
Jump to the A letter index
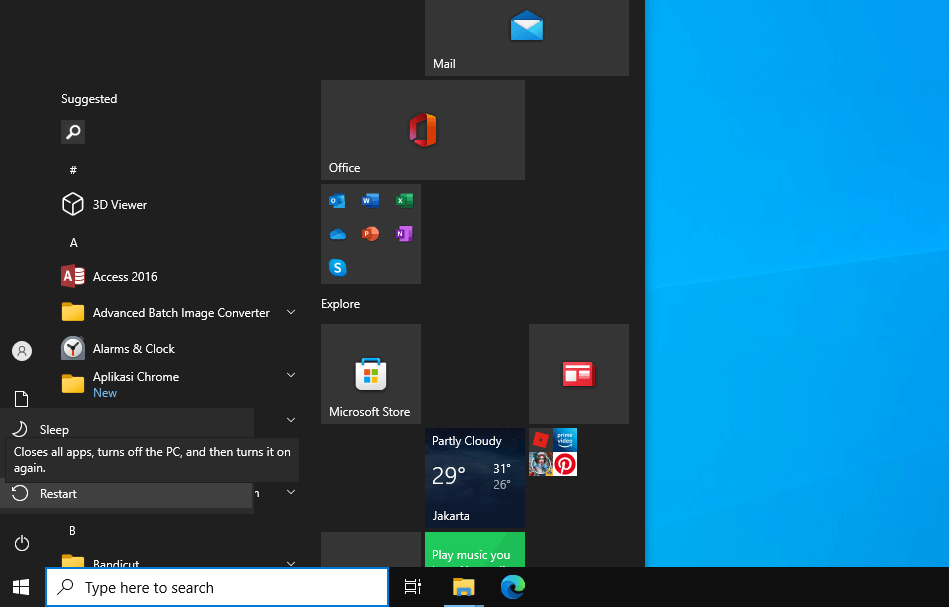click(73, 243)
